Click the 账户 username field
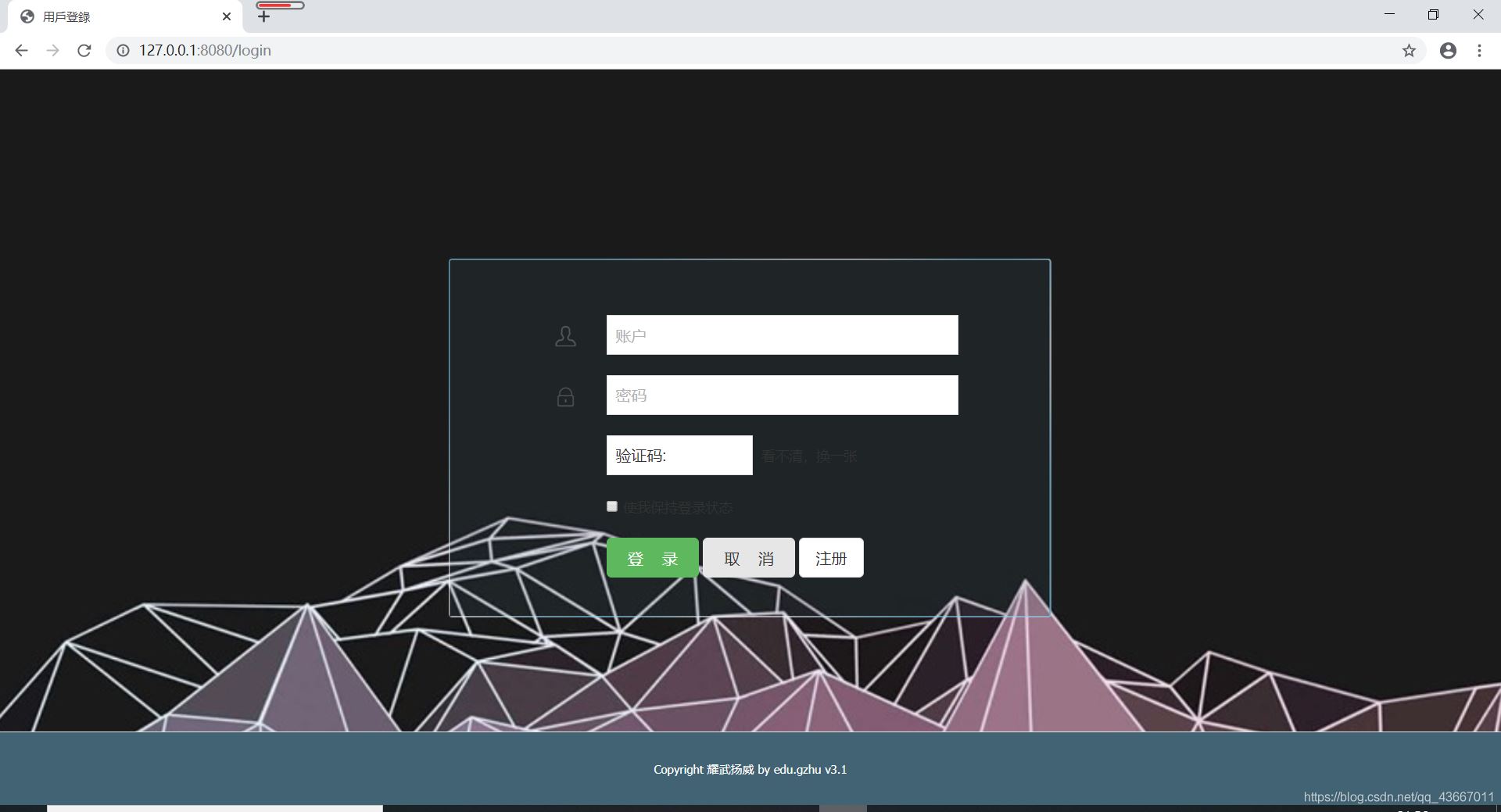Image resolution: width=1501 pixels, height=812 pixels. pos(782,335)
